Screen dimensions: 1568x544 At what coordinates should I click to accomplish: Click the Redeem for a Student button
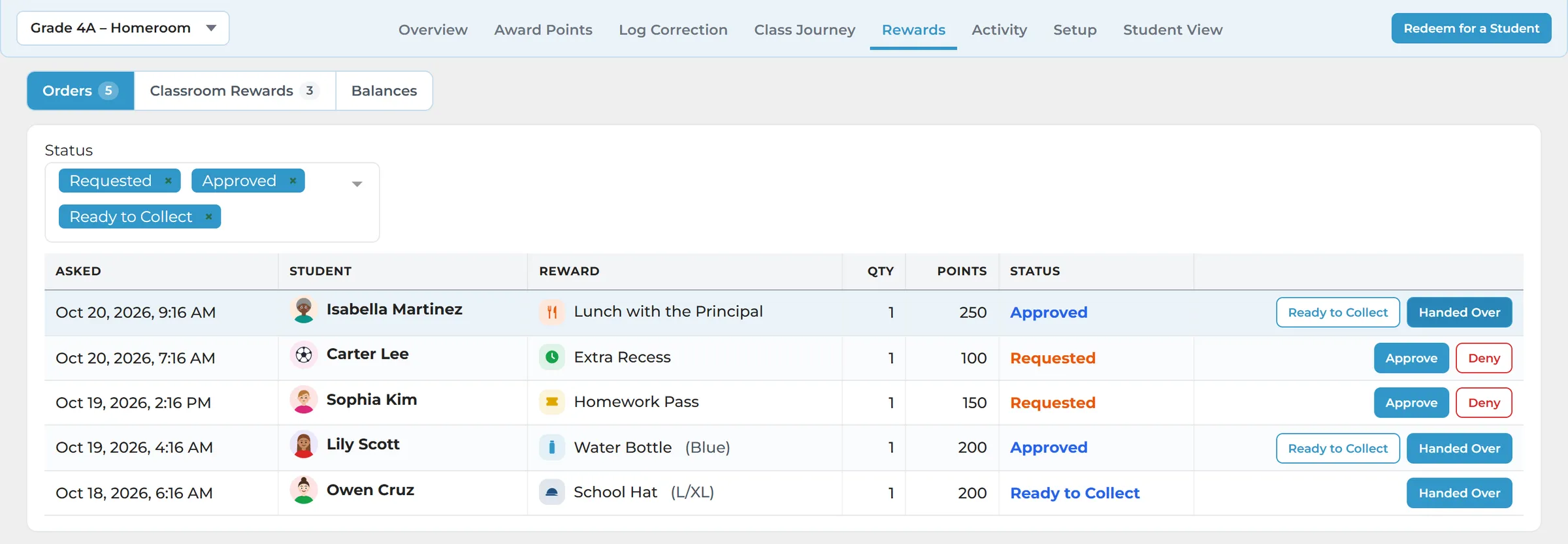[x=1471, y=29]
